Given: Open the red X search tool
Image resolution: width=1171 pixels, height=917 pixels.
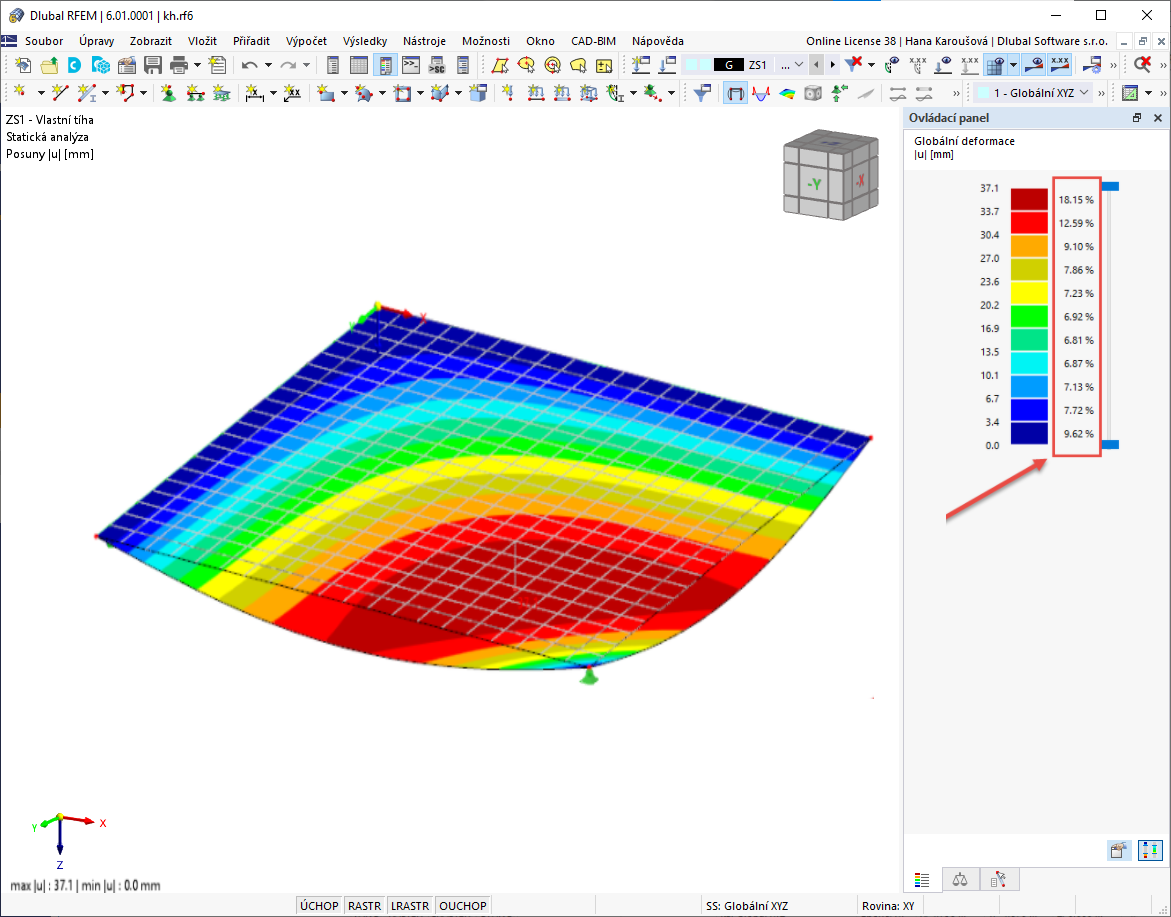Looking at the screenshot, I should pos(1142,66).
